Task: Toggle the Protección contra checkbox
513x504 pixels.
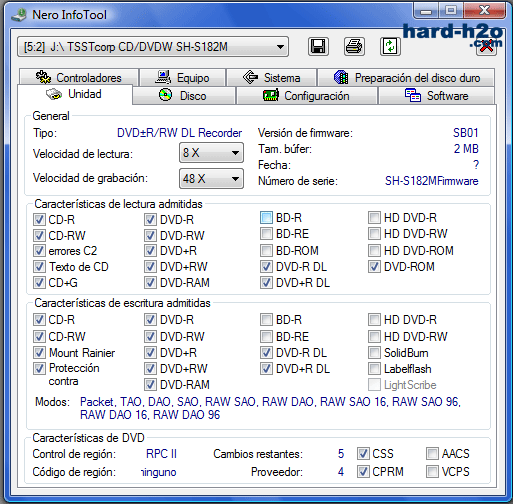Action: click(39, 368)
